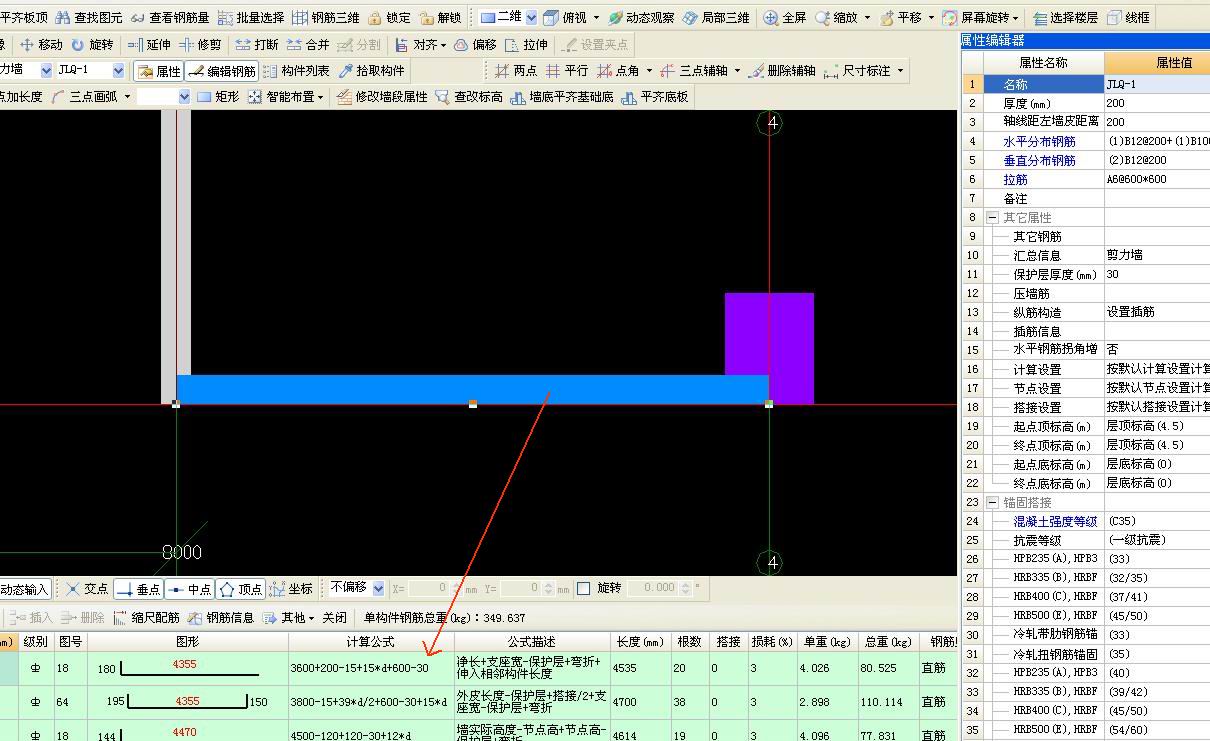Start 动态观察 dynamic orbit view

(641, 18)
